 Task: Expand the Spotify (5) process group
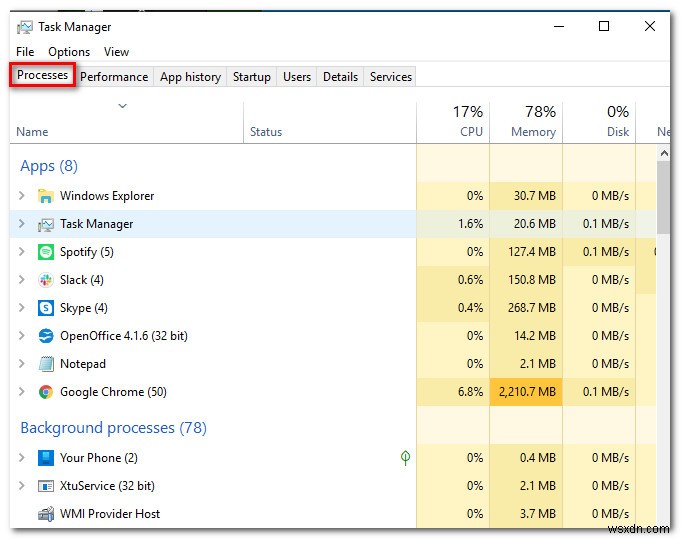click(x=21, y=252)
